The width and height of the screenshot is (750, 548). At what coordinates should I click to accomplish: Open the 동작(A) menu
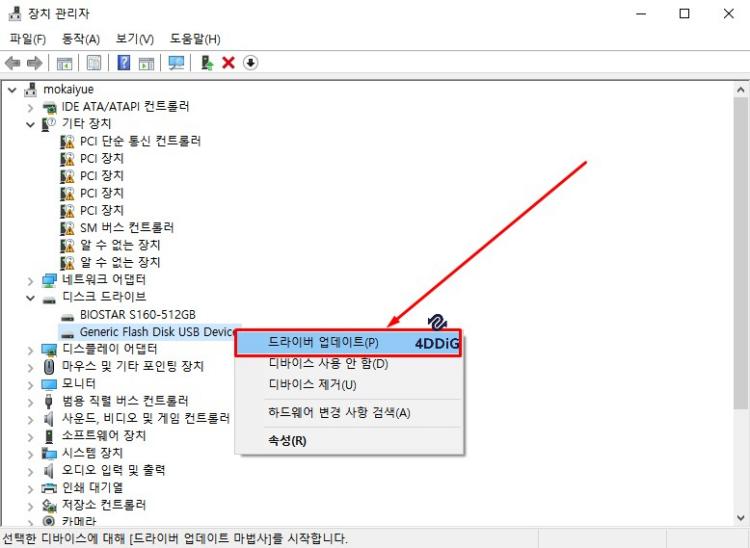[81, 39]
